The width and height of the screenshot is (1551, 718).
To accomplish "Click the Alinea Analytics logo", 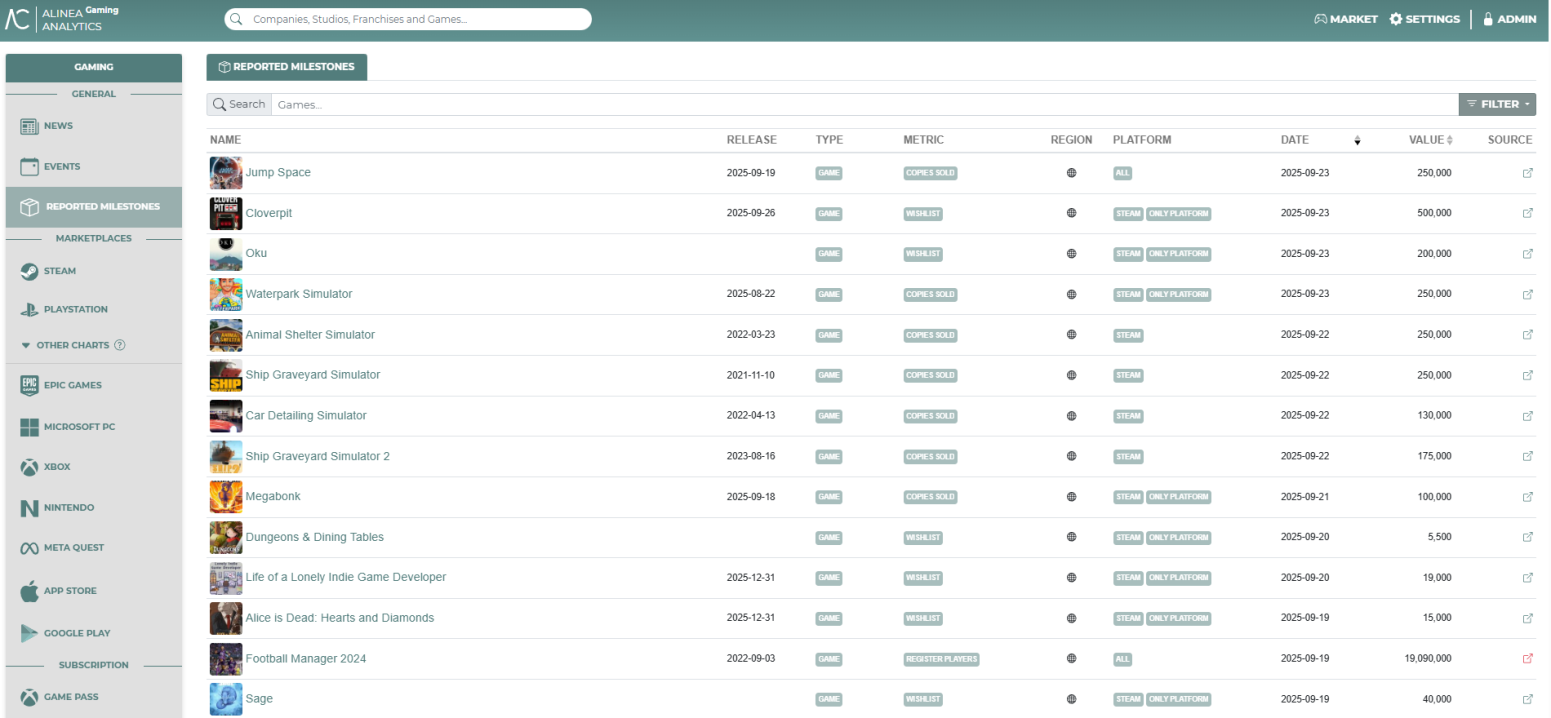I will (62, 18).
